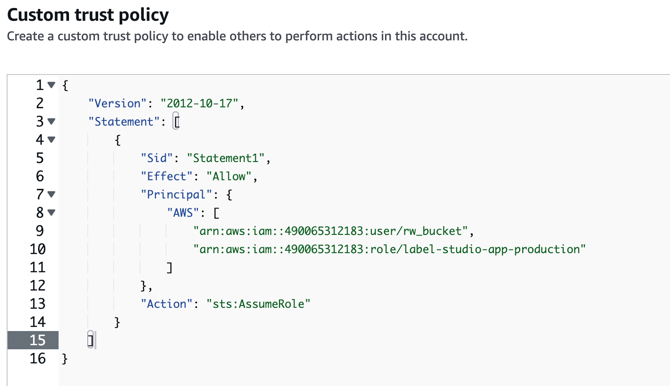Collapse the Principal block fold arrow on line 7
This screenshot has height=386, width=670.
click(51, 194)
